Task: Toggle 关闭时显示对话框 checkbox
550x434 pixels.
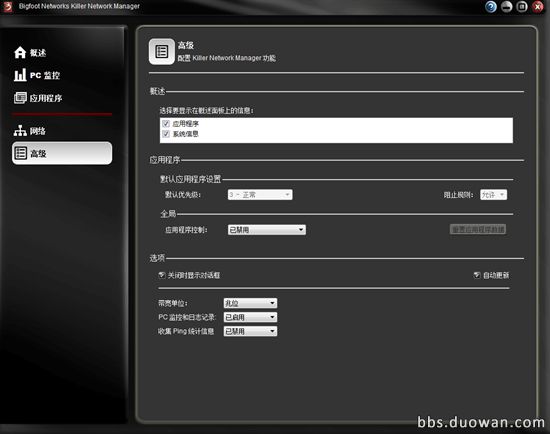Action: tap(162, 275)
